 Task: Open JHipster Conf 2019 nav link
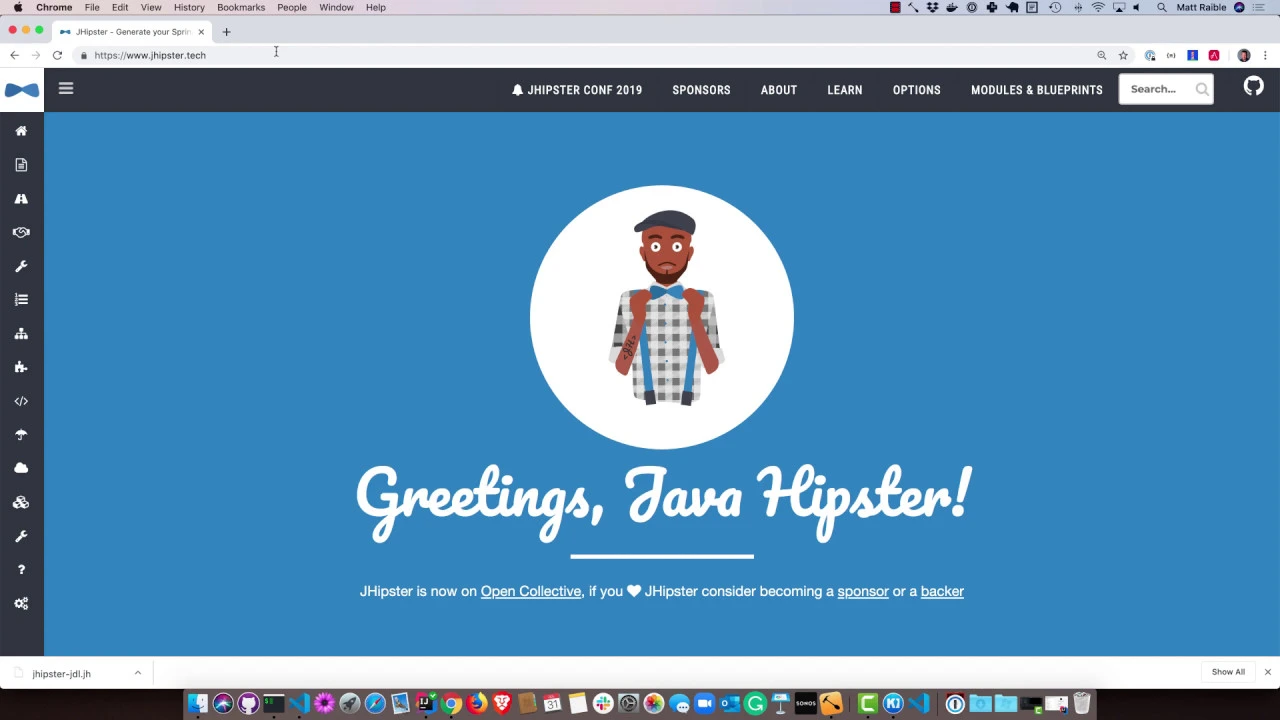(x=577, y=90)
